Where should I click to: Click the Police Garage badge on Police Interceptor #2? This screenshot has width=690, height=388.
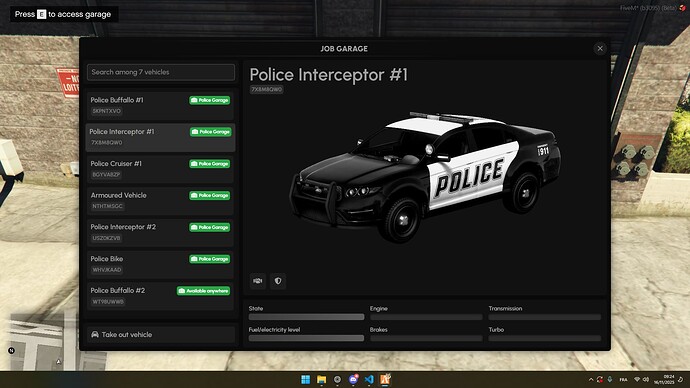(210, 227)
